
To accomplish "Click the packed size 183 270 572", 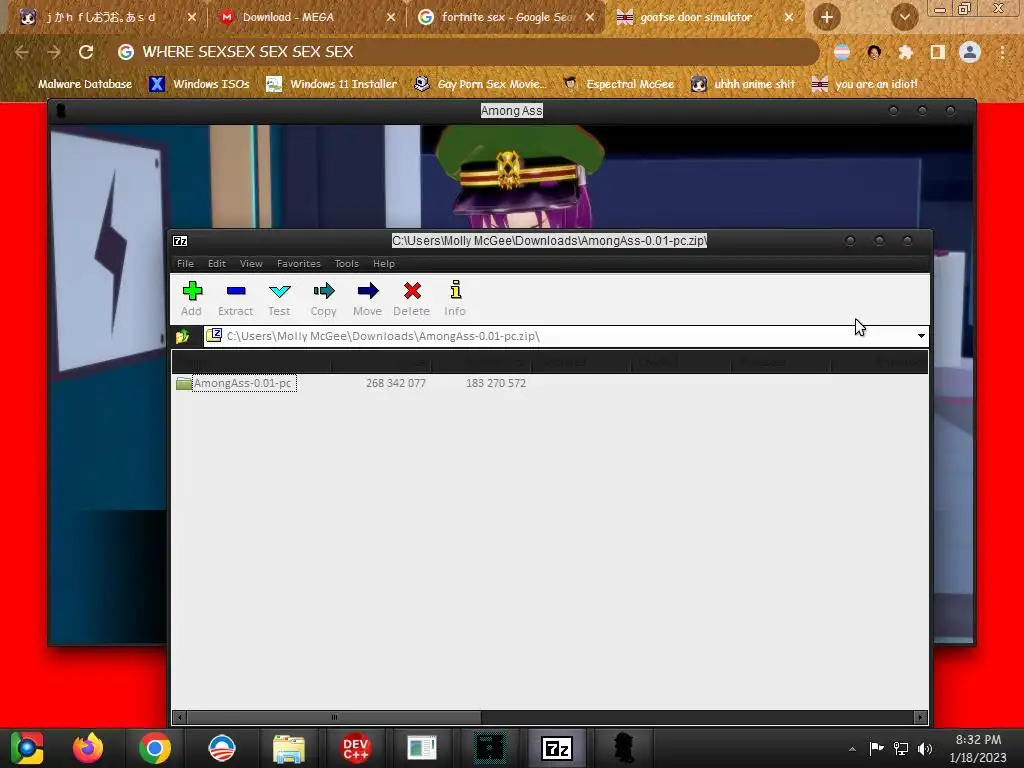I will pyautogui.click(x=496, y=383).
